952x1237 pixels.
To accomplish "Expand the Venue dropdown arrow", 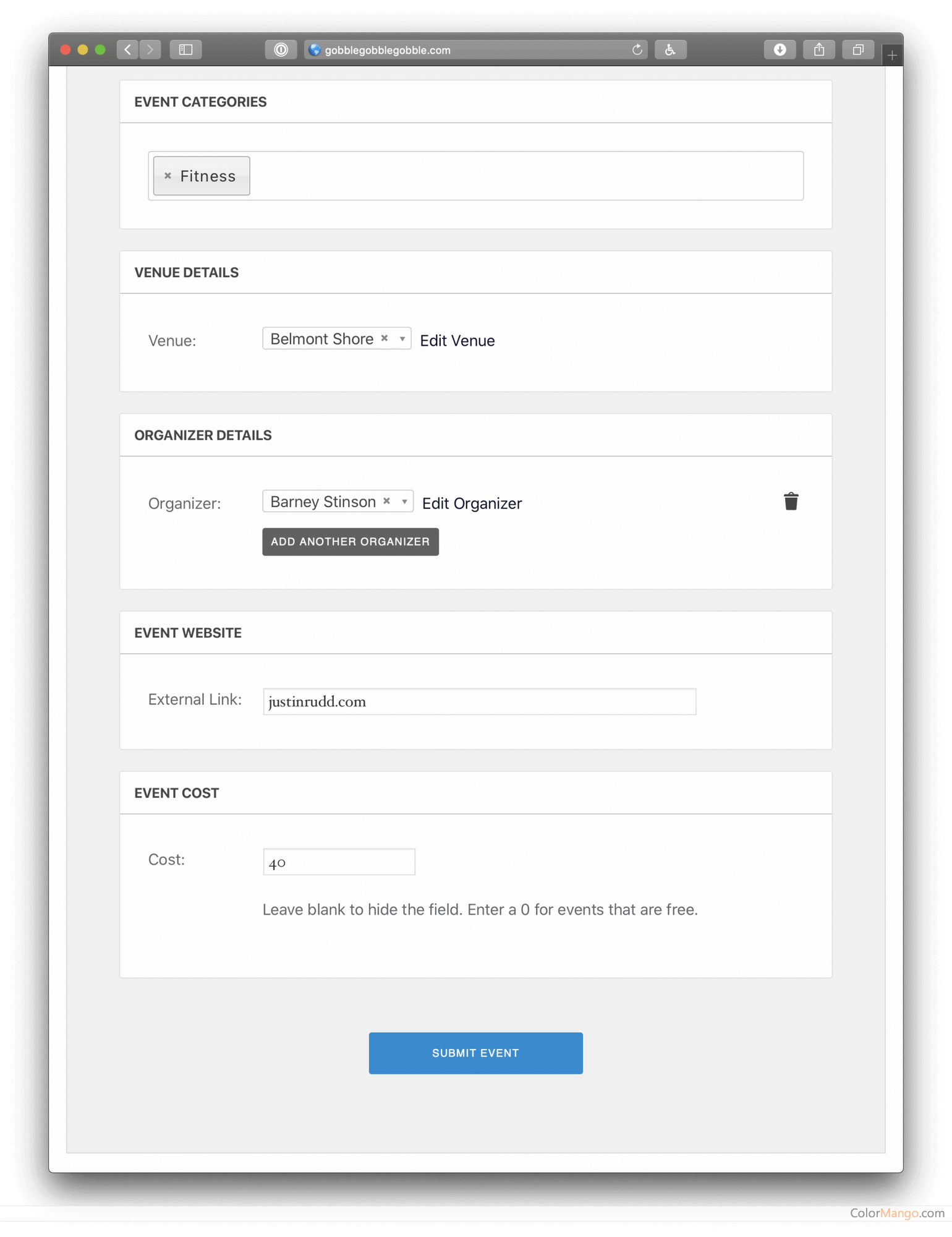I will 402,339.
